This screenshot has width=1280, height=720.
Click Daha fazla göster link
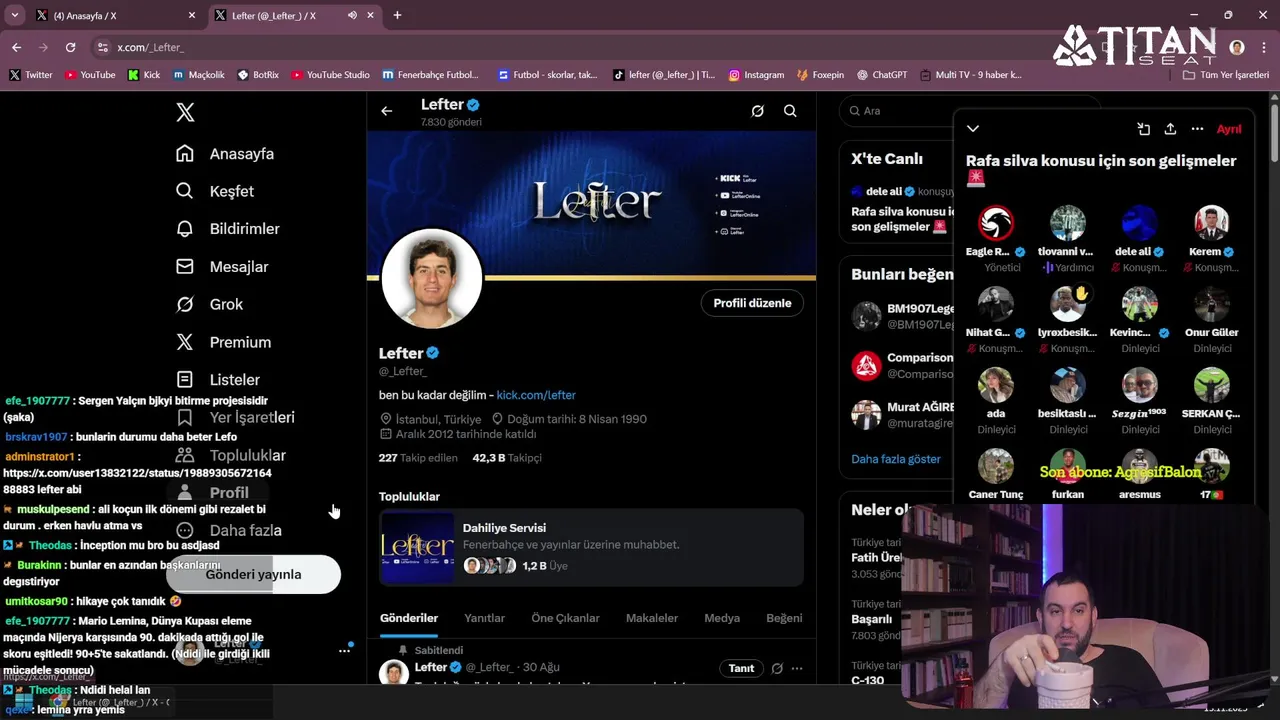pos(896,459)
